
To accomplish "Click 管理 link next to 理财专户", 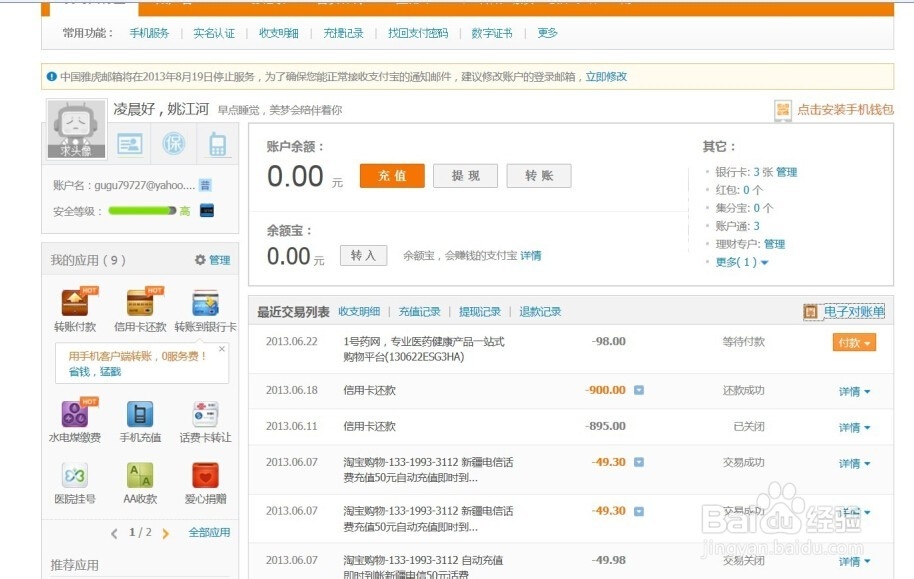I will pos(774,244).
